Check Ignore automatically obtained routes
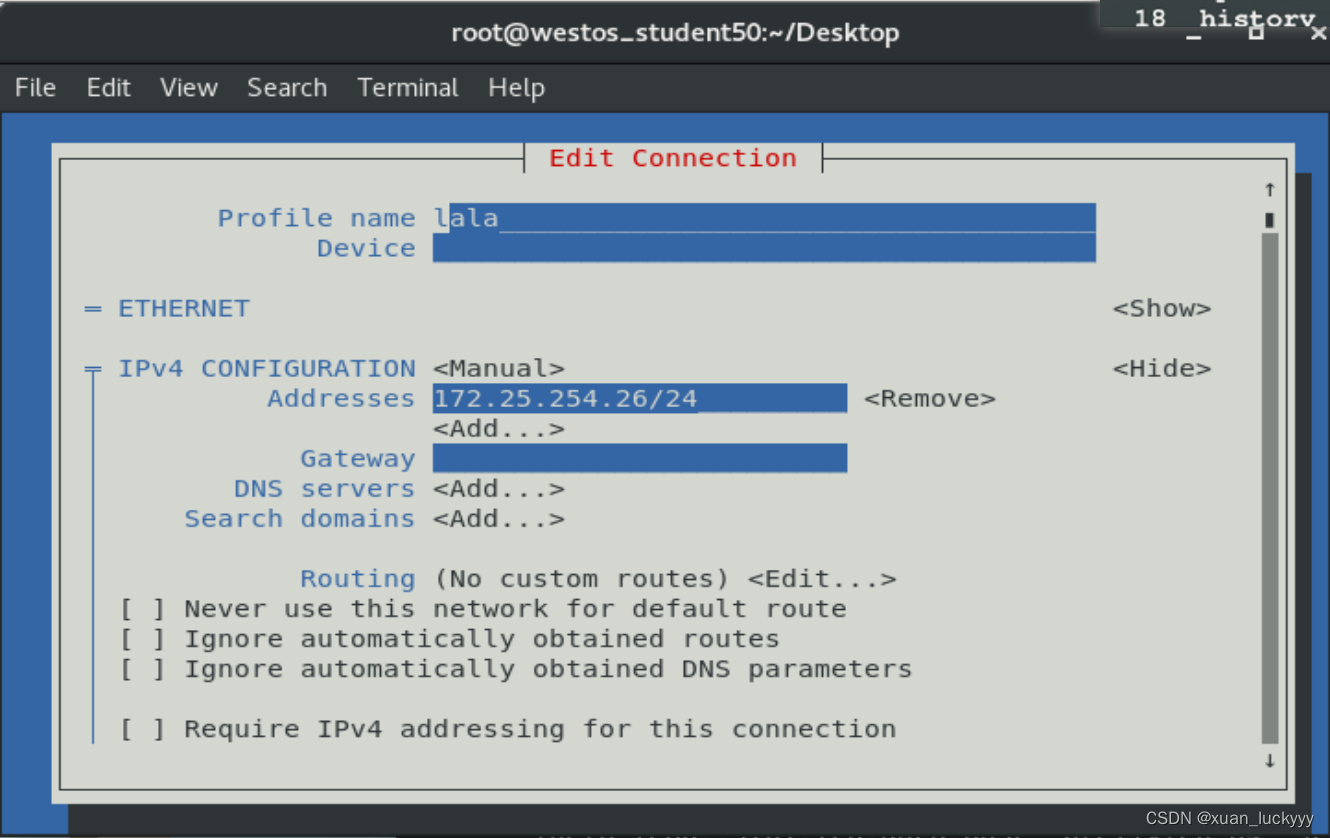Viewport: 1330px width, 838px height. [142, 639]
